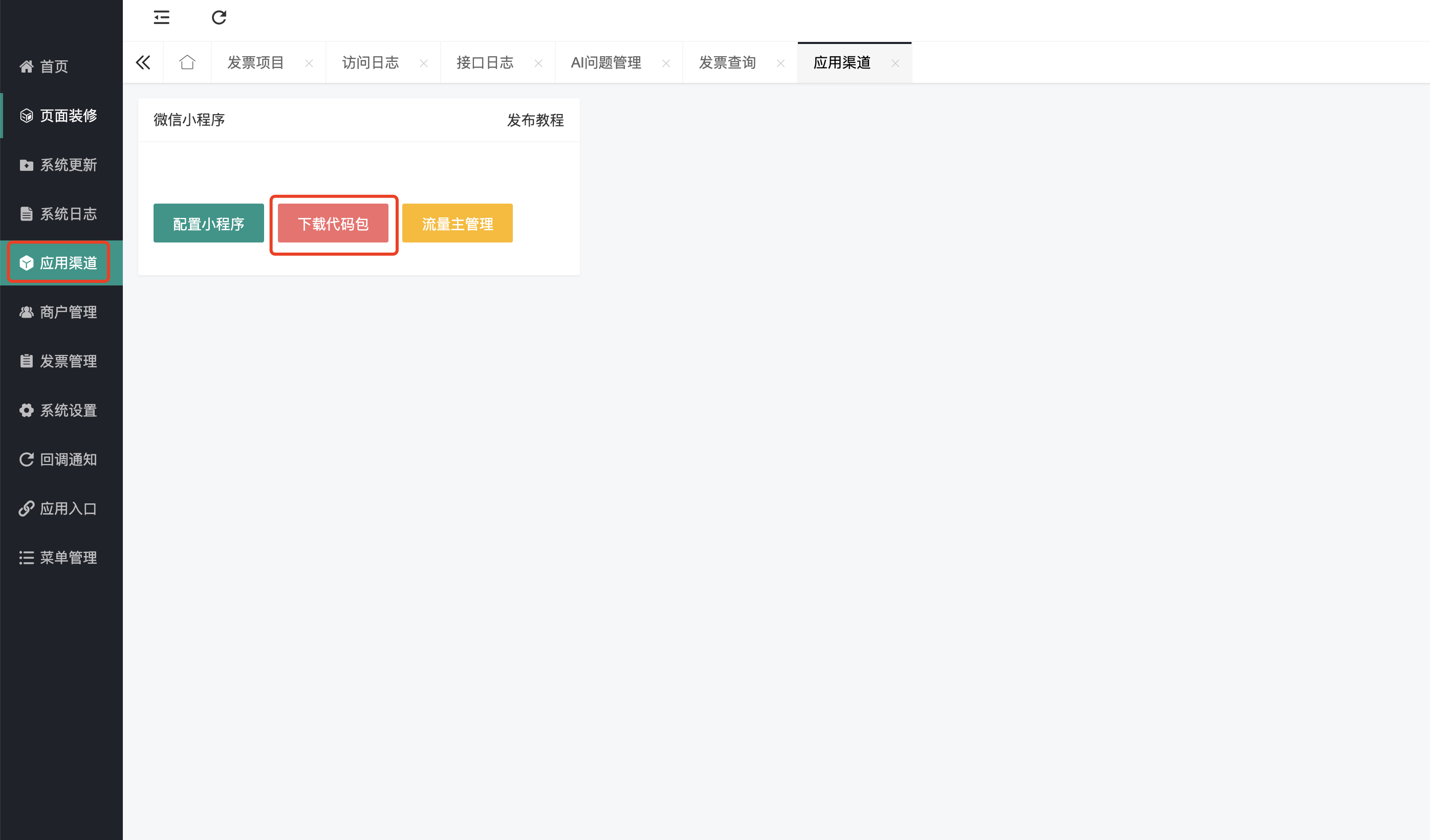Collapse the sidebar menu icon
This screenshot has height=840, width=1430.
click(161, 17)
